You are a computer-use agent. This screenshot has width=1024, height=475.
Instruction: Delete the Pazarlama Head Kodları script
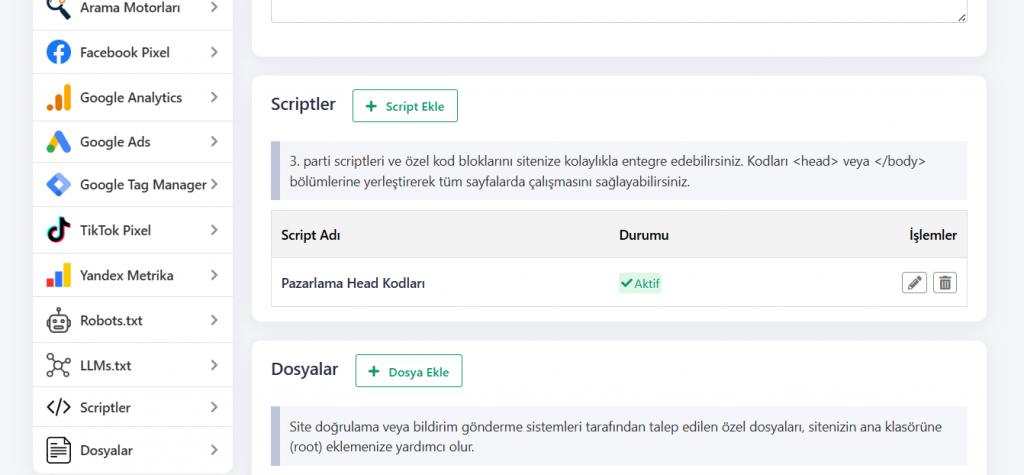pyautogui.click(x=945, y=283)
